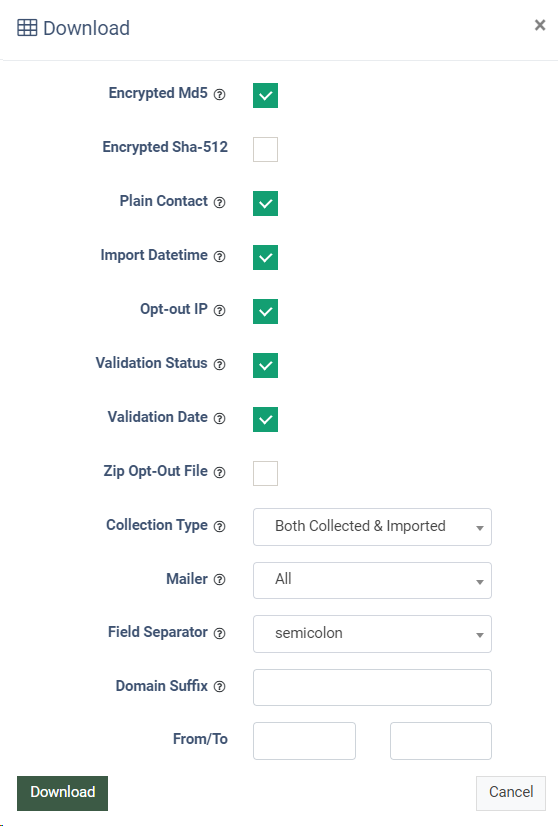558x826 pixels.
Task: Click the Cancel button
Action: (511, 793)
